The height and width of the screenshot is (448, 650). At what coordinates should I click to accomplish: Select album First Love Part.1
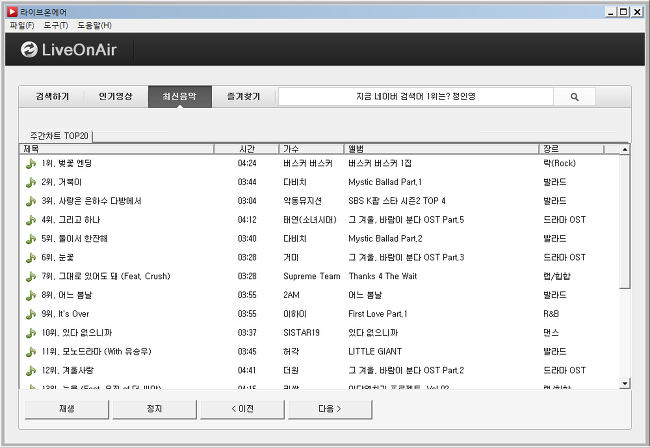click(378, 314)
